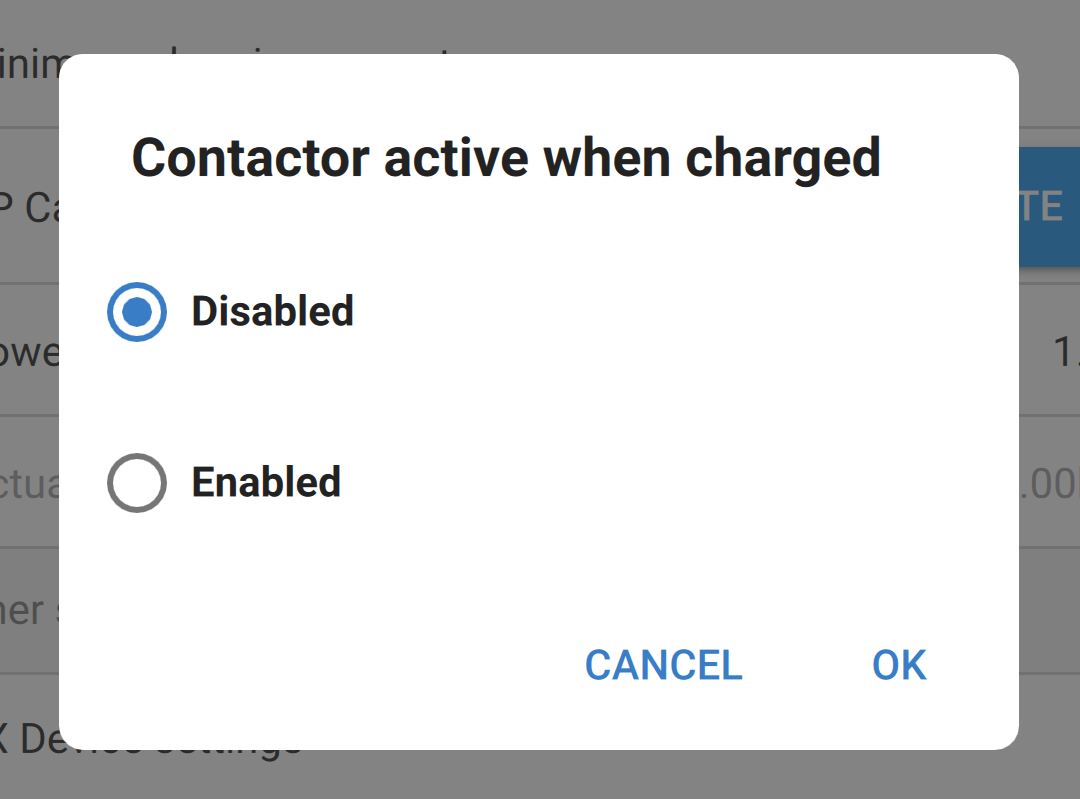This screenshot has width=1080, height=799.
Task: Select the Enabled radio button
Action: [137, 483]
